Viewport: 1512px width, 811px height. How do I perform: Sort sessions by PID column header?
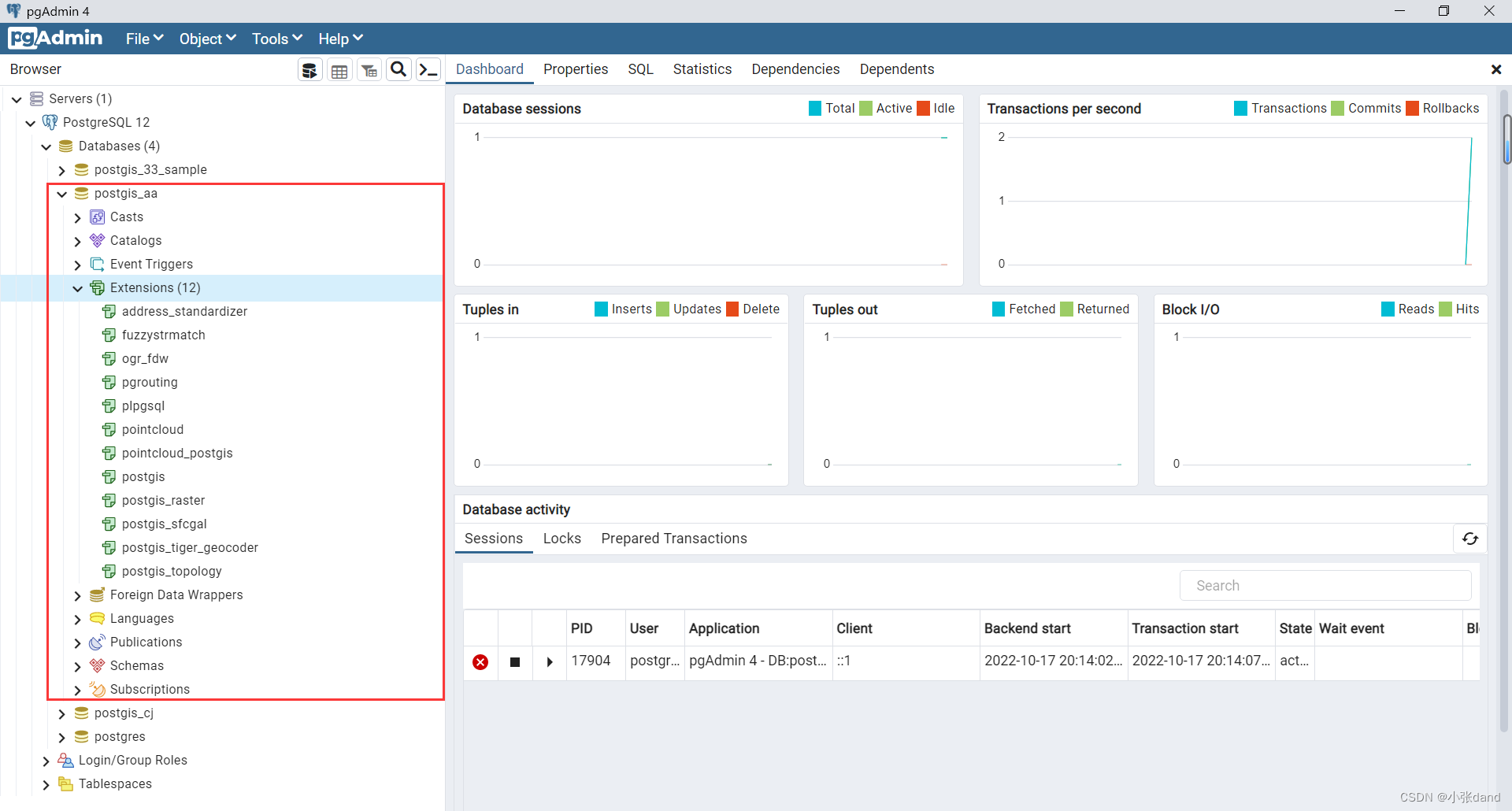[x=595, y=628]
